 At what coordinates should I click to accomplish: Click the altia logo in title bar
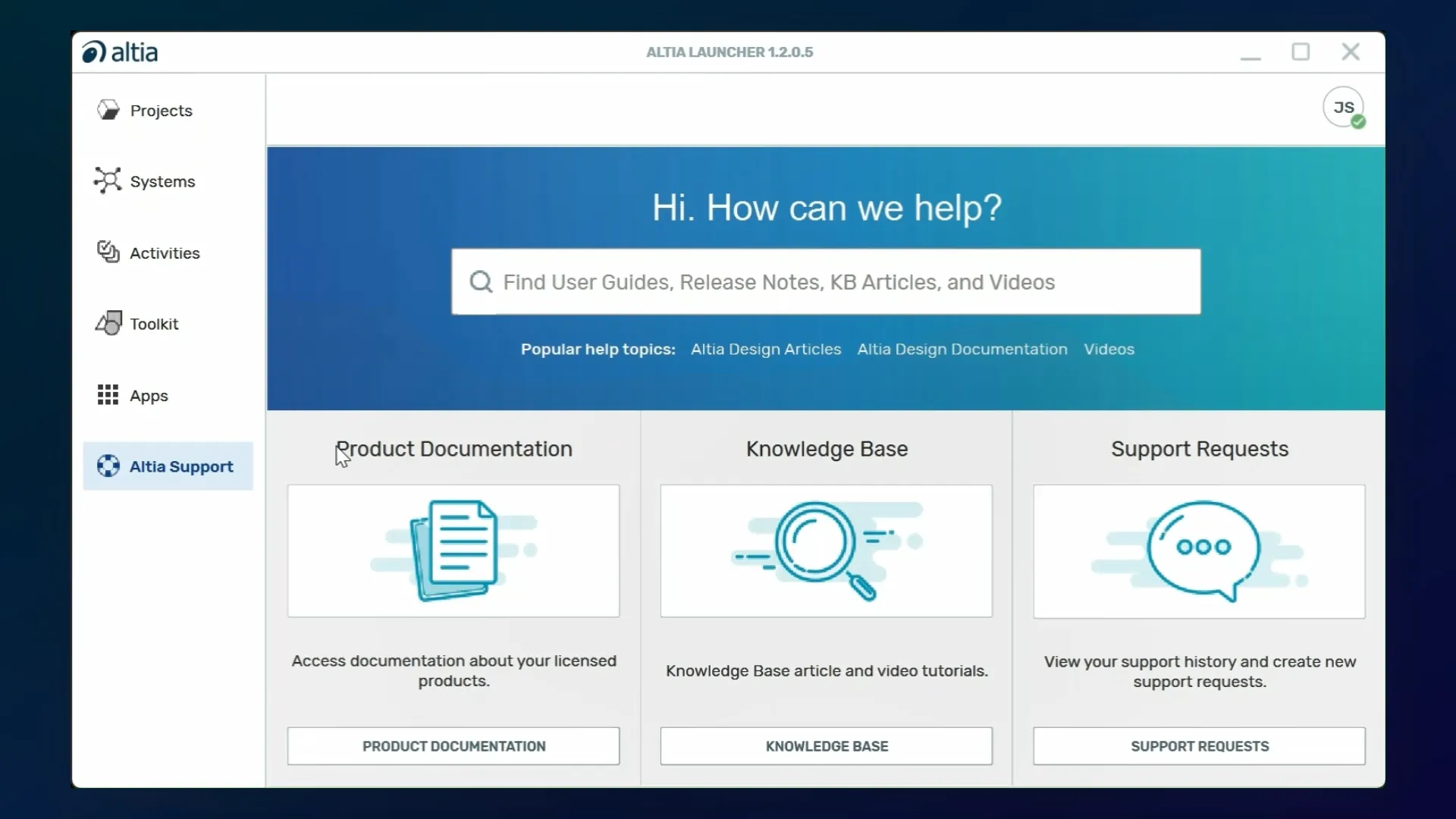click(120, 52)
